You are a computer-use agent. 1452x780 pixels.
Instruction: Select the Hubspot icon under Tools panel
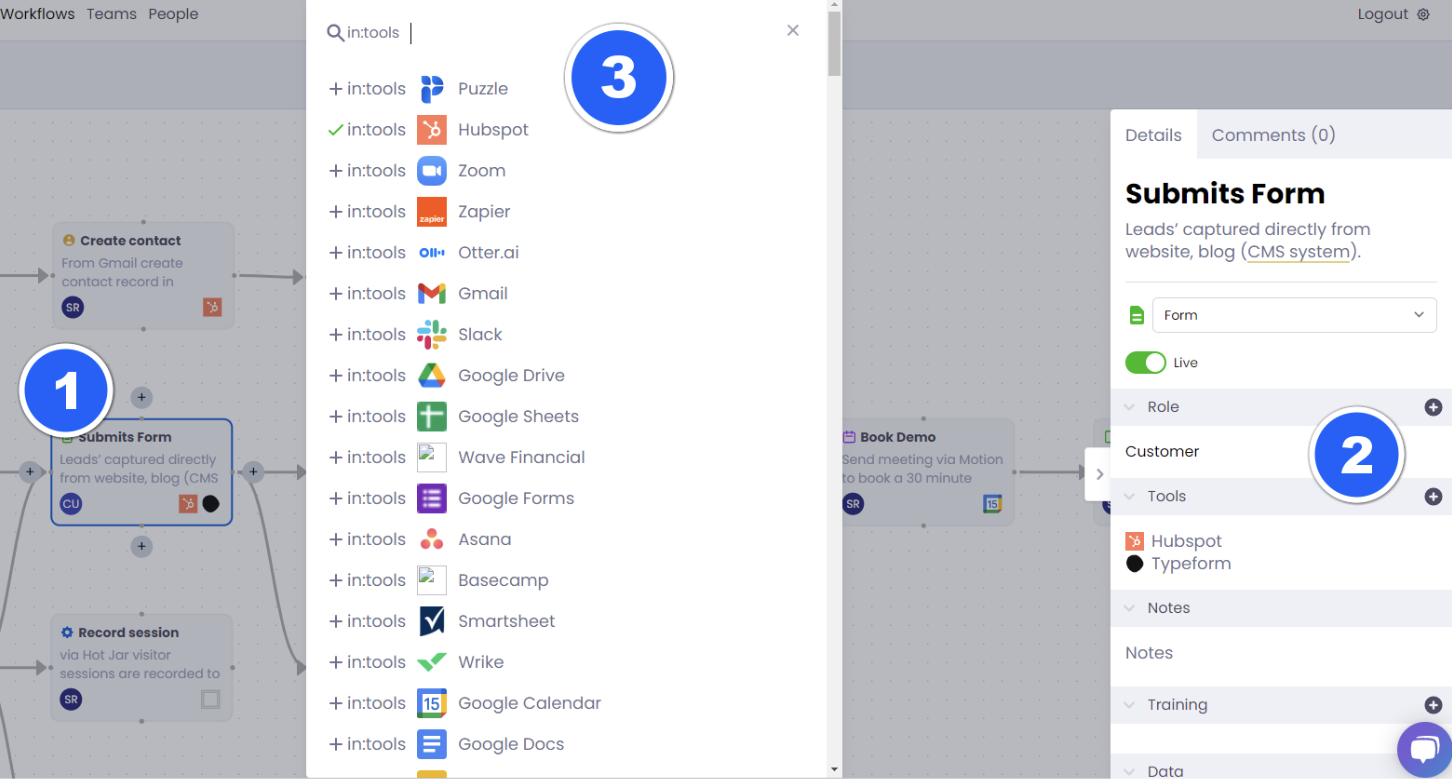1138,541
